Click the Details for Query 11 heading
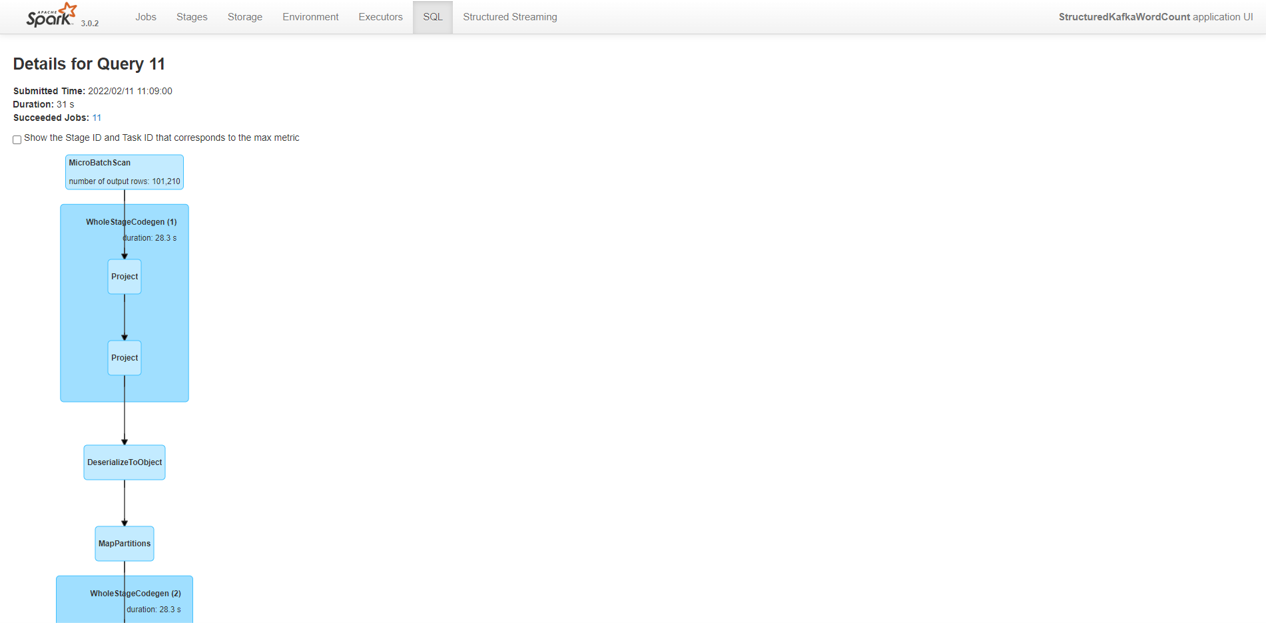This screenshot has height=623, width=1266. click(x=89, y=64)
